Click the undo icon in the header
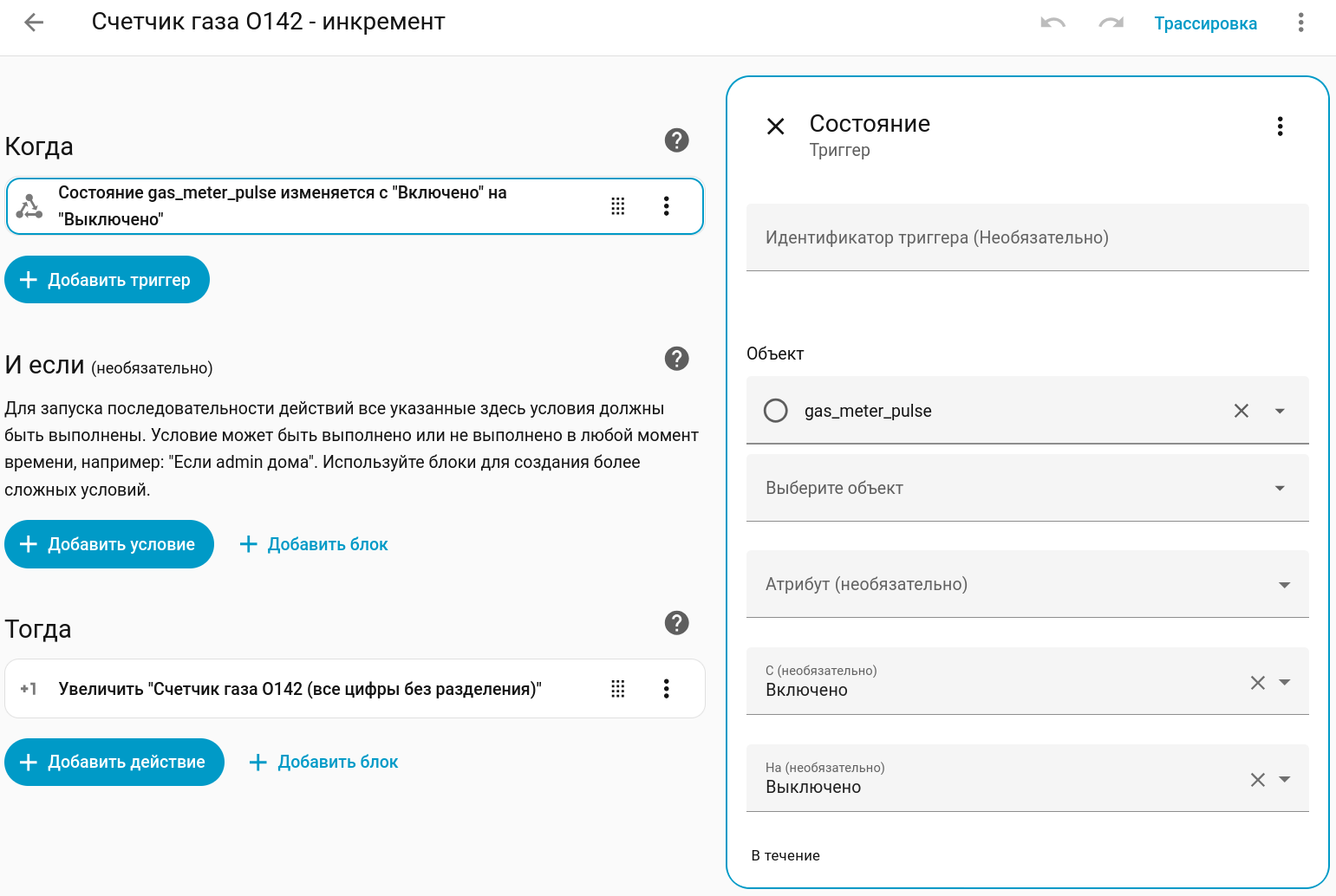Viewport: 1336px width, 896px height. pos(1053,23)
